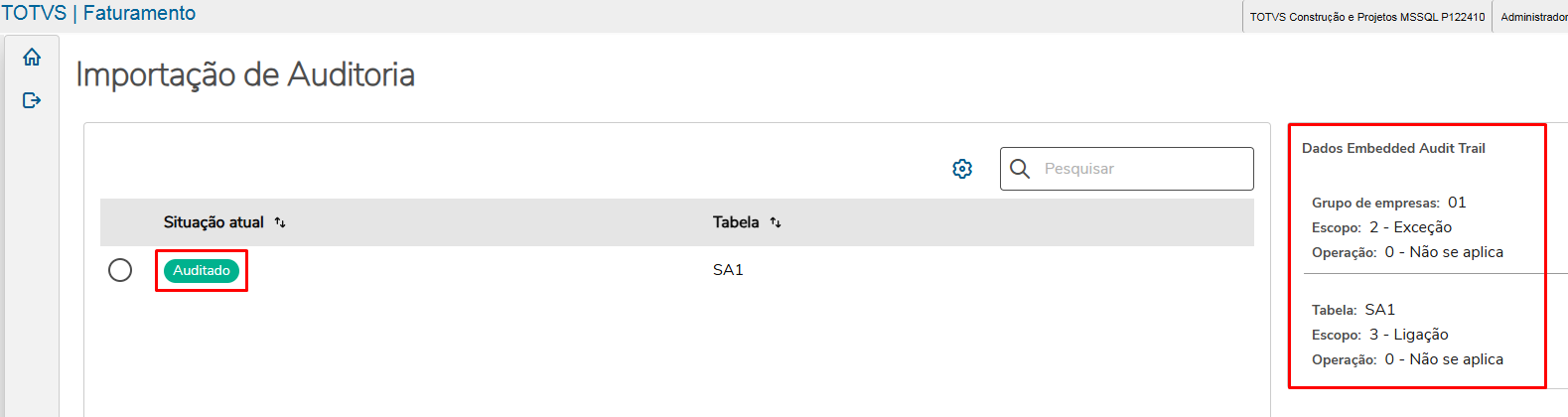1568x417 pixels.
Task: Select Grupo de empresas value 01
Action: pyautogui.click(x=1457, y=203)
